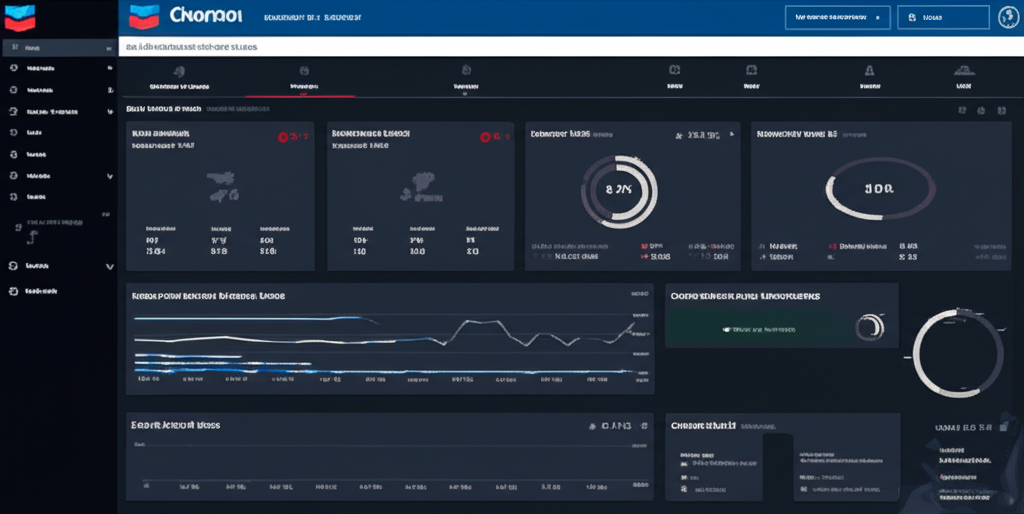Open the dropdown box in the blue header
1024x514 pixels.
[x=837, y=17]
